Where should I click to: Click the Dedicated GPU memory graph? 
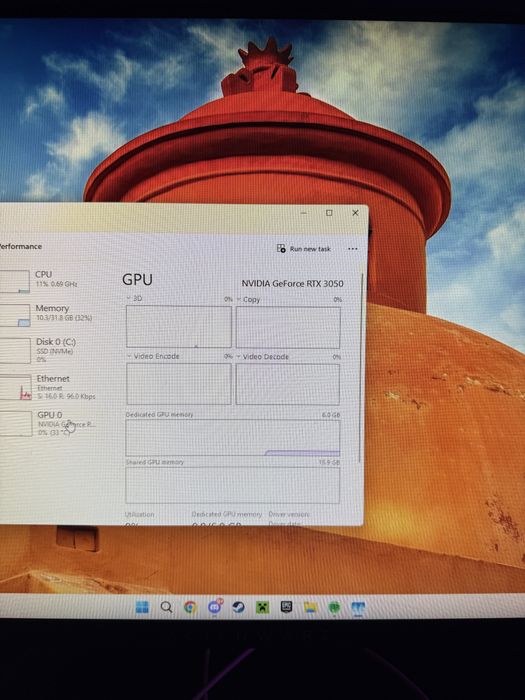point(233,438)
